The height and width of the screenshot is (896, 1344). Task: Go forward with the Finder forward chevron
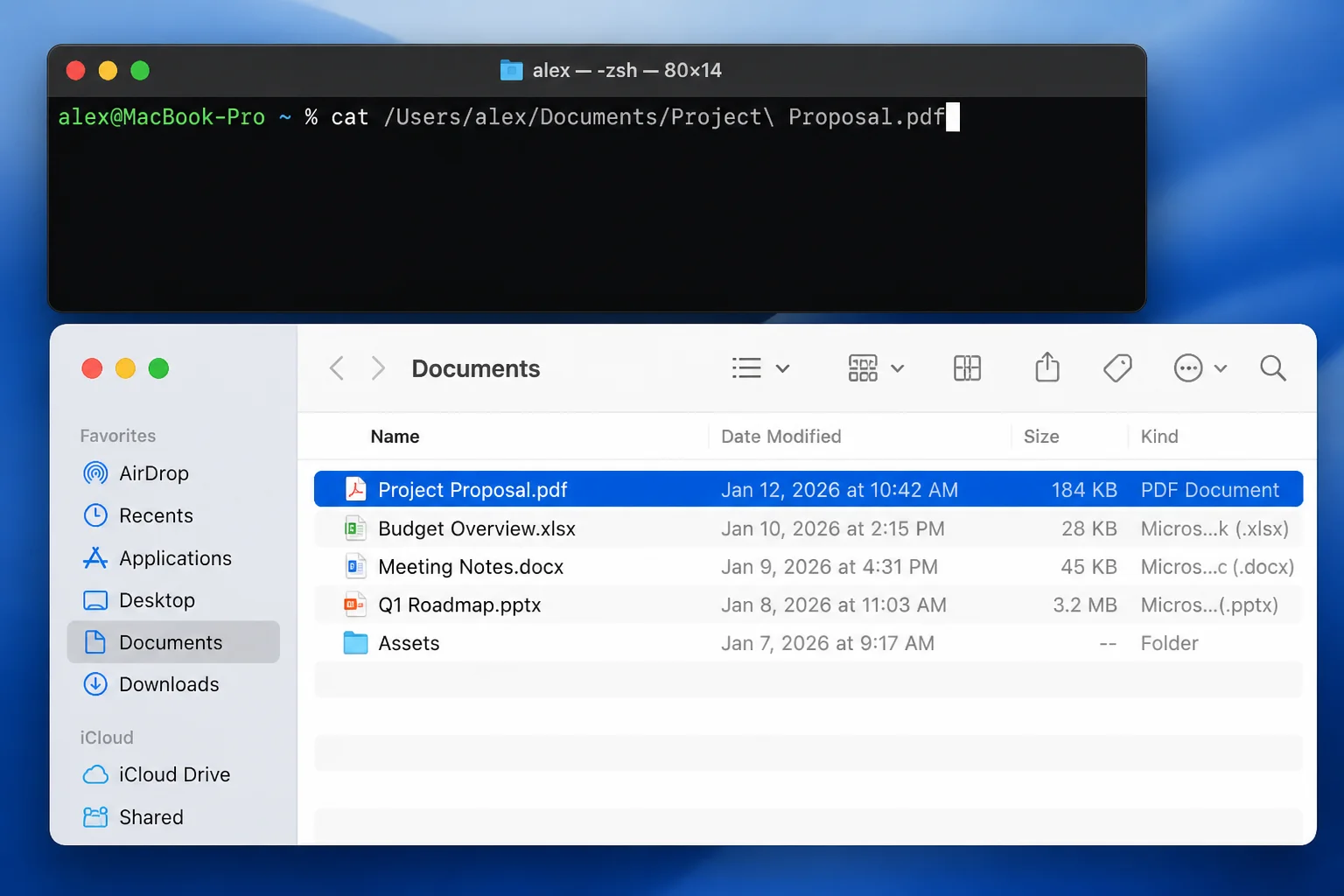click(x=378, y=368)
